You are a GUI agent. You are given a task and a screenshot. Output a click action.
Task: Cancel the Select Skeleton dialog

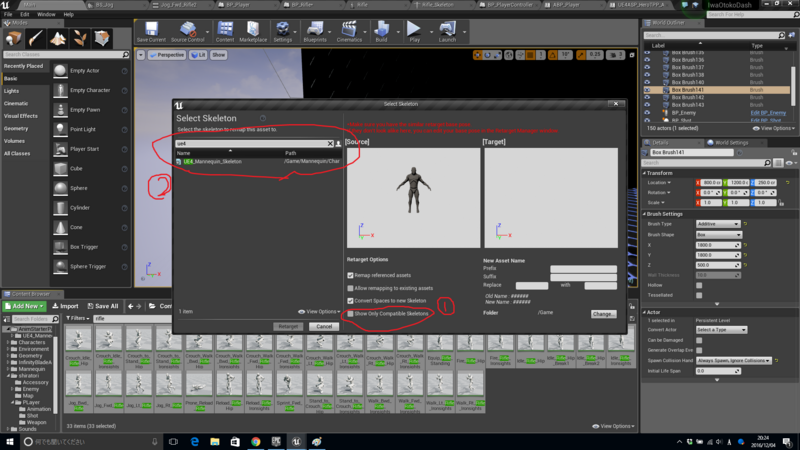[x=324, y=327]
